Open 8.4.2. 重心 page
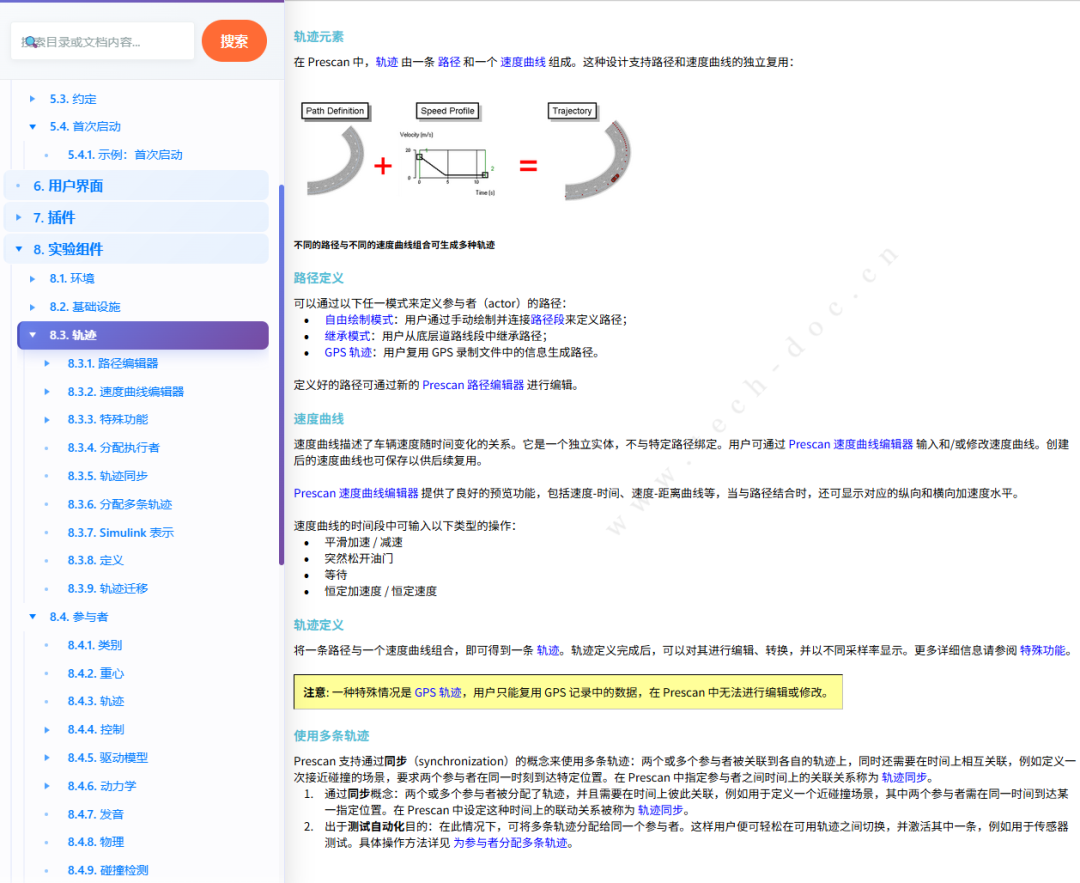The image size is (1080, 883). coord(96,674)
